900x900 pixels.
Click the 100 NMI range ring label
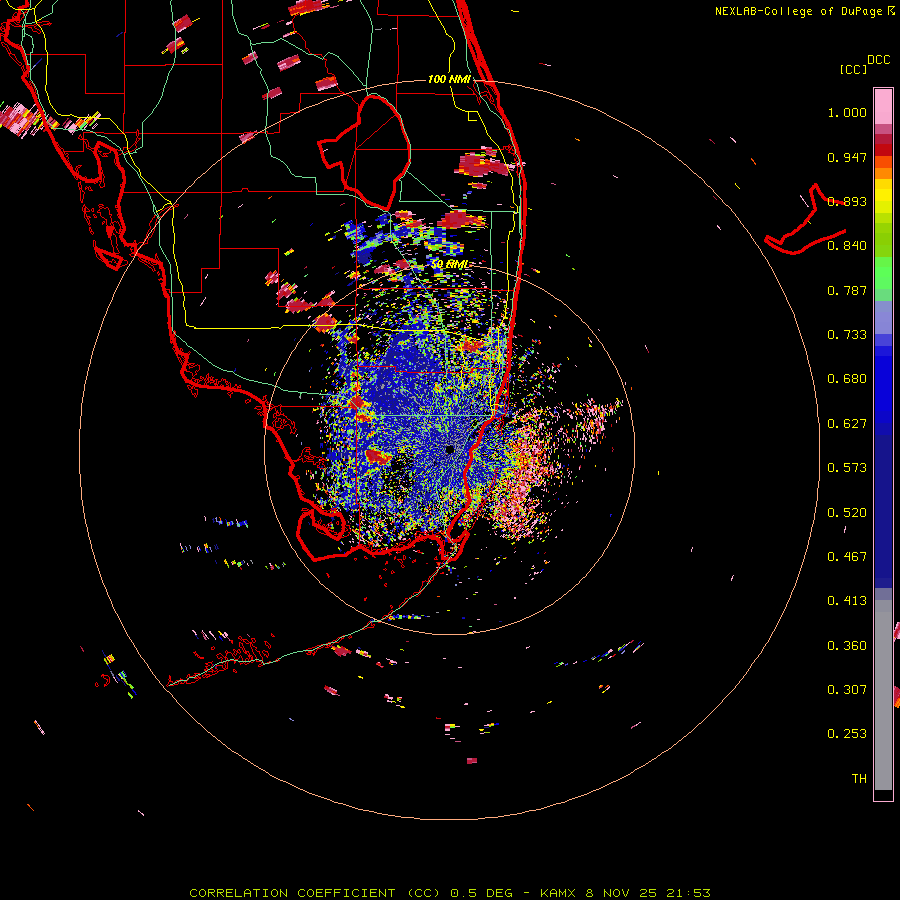(449, 79)
